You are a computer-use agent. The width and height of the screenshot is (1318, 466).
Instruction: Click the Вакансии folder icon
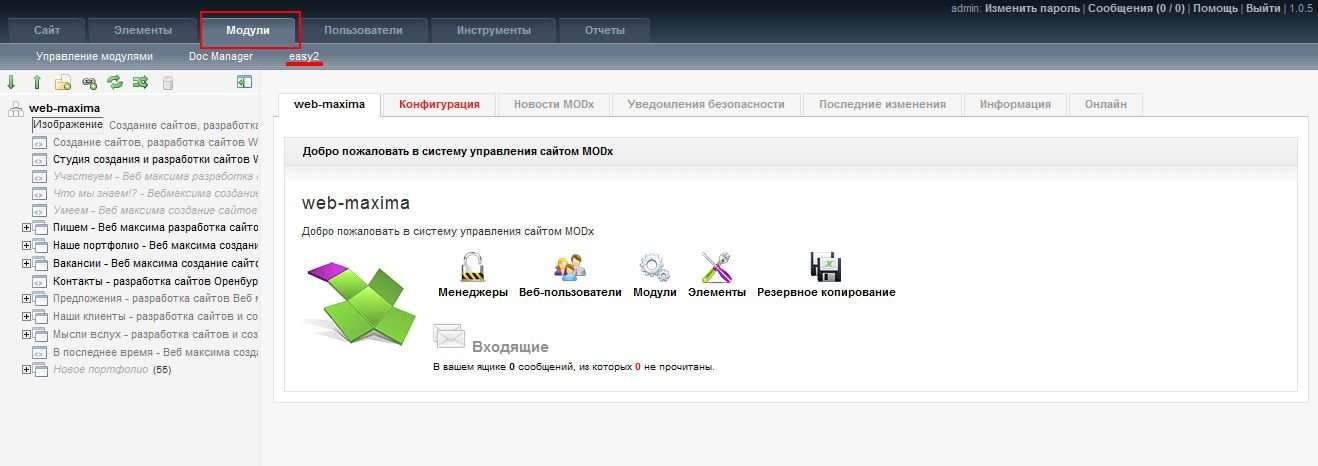coord(41,264)
